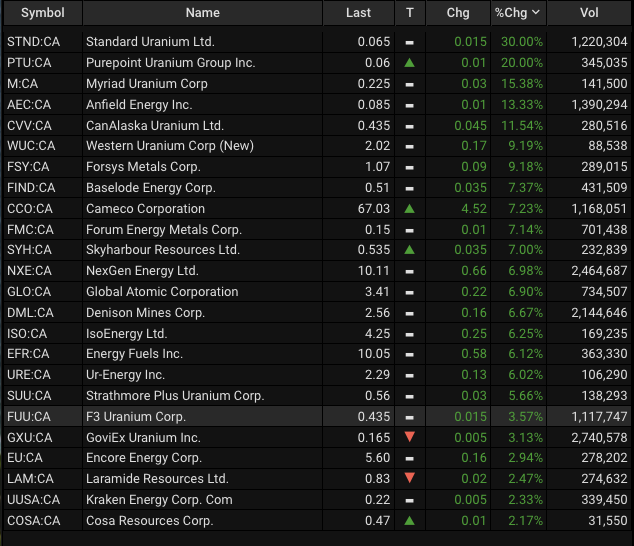Click the unchanged tick dash for CanAlaska Uranium
The height and width of the screenshot is (546, 634).
click(410, 127)
